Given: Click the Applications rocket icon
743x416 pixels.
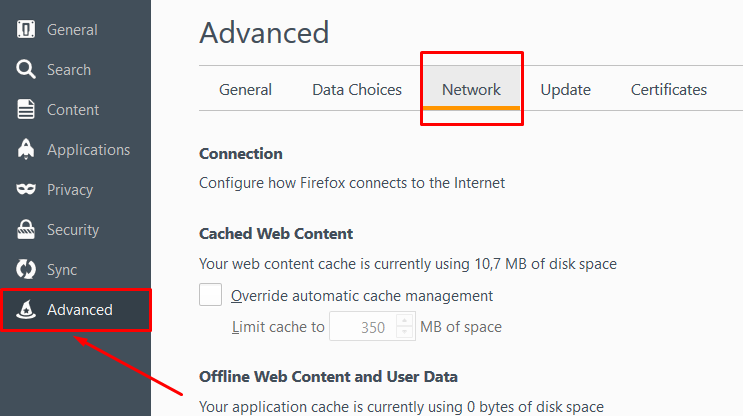Looking at the screenshot, I should point(27,150).
